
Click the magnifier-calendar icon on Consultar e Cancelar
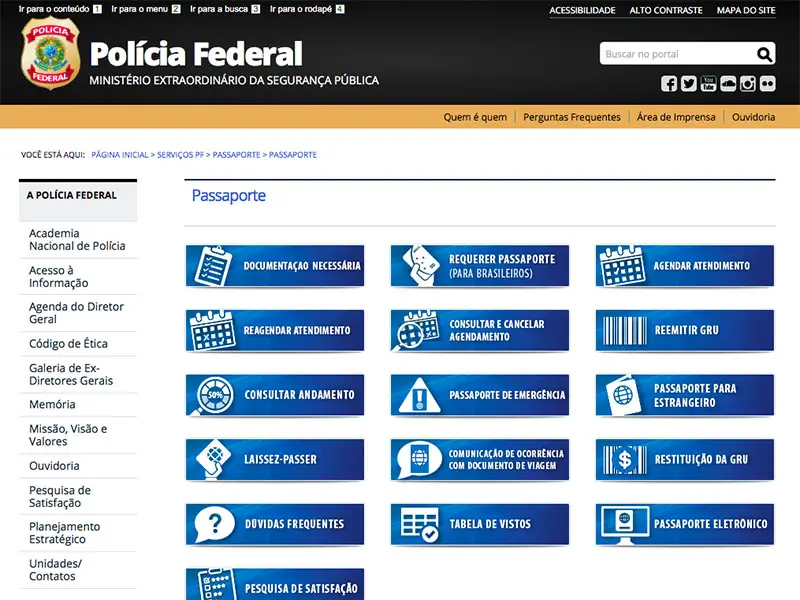[x=417, y=331]
